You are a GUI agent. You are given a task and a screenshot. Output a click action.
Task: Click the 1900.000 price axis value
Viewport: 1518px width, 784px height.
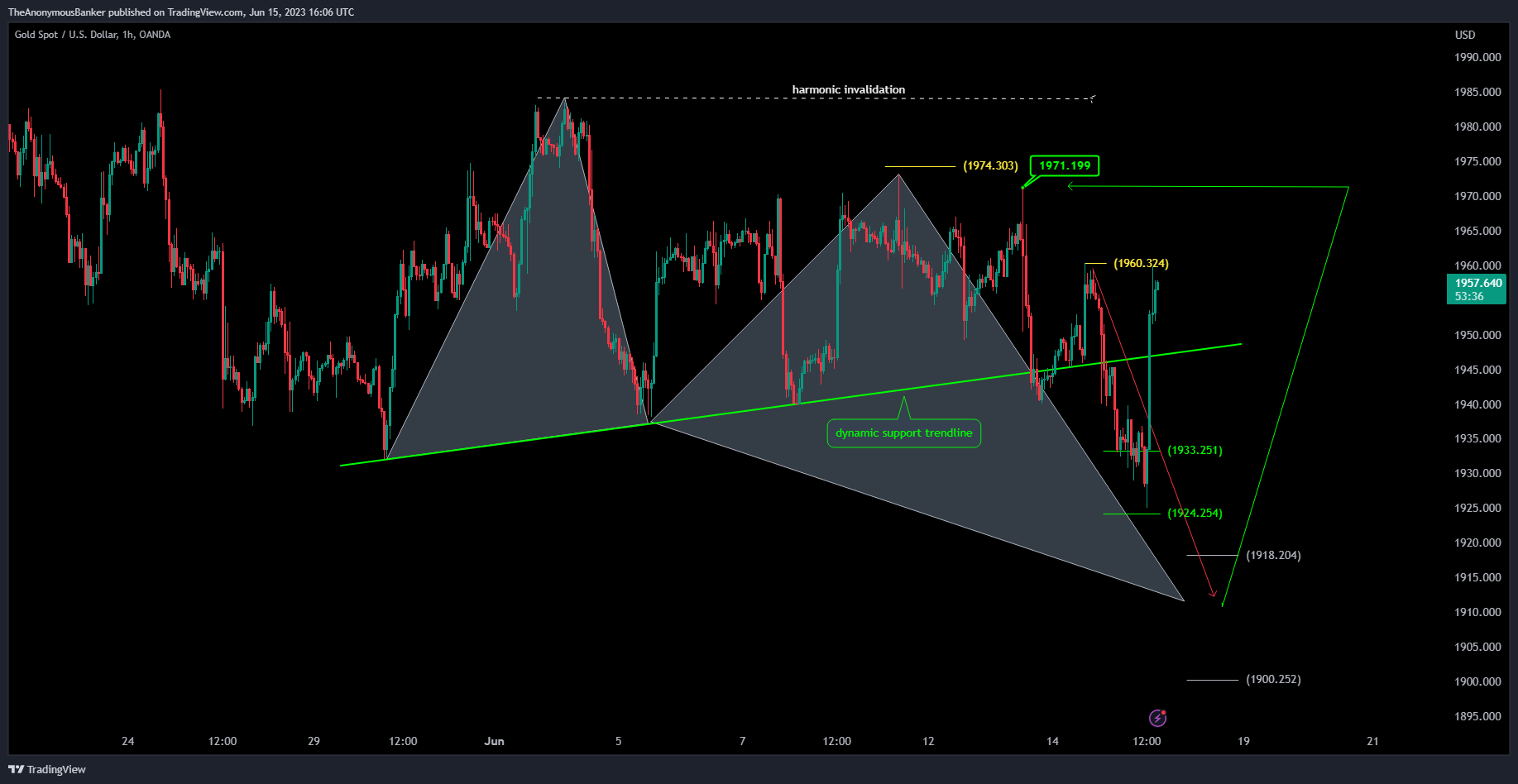(1477, 682)
